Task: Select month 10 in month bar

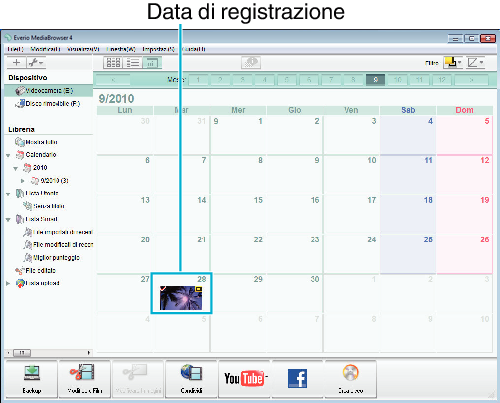Action: click(397, 80)
